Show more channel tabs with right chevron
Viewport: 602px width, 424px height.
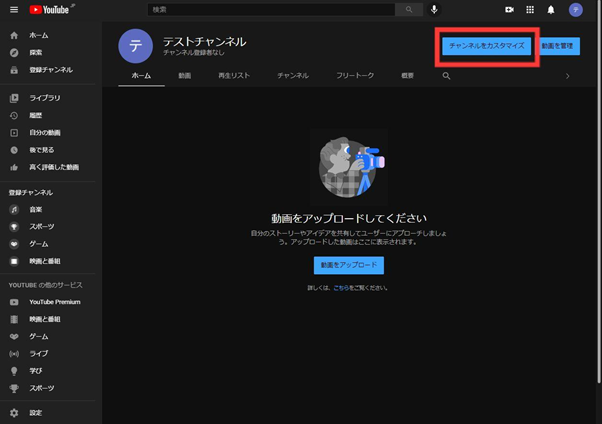pos(567,76)
